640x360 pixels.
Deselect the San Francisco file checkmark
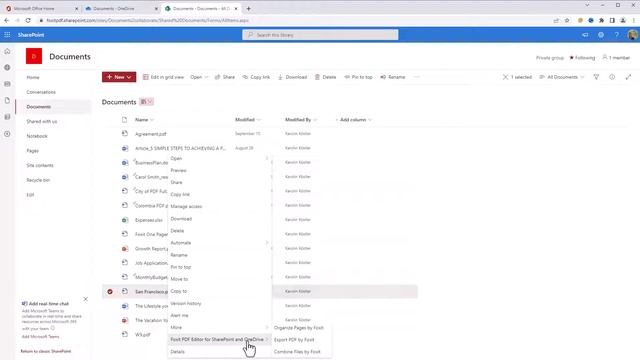(x=110, y=291)
